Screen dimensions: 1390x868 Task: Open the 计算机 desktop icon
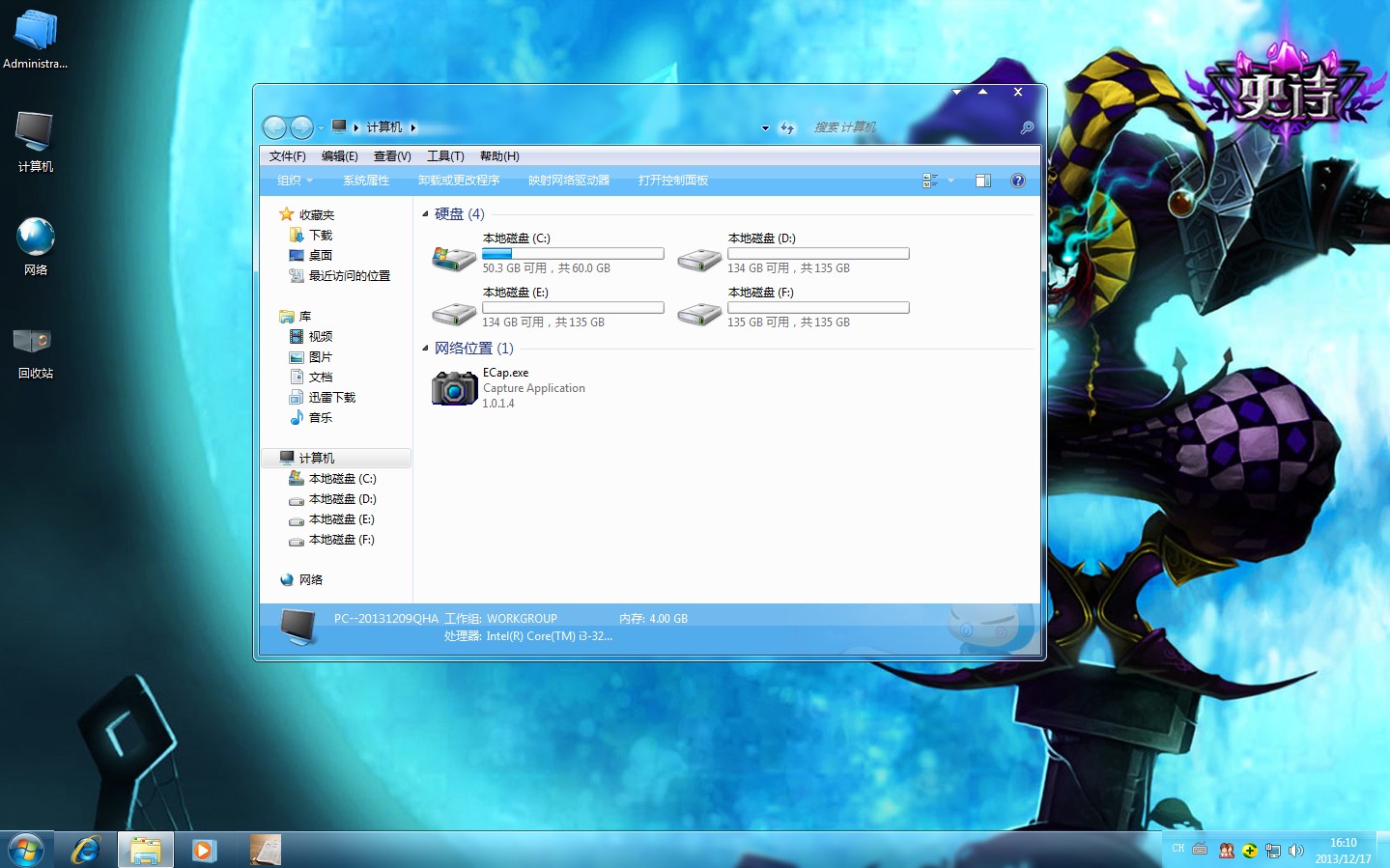(x=36, y=142)
